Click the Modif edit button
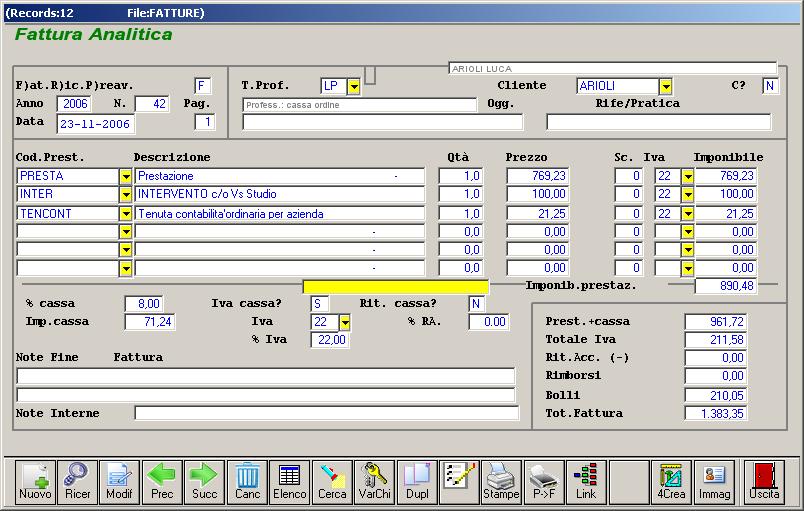Screen dimensions: 804x511 point(119,482)
